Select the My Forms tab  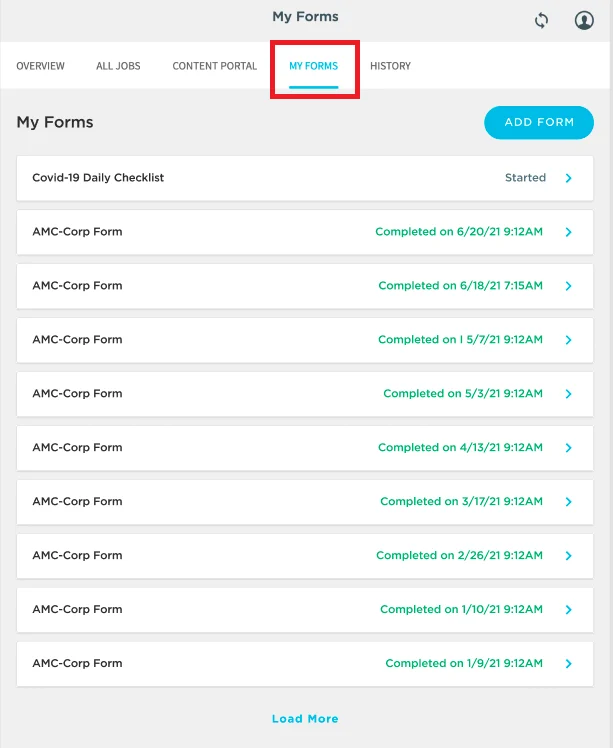[x=313, y=66]
